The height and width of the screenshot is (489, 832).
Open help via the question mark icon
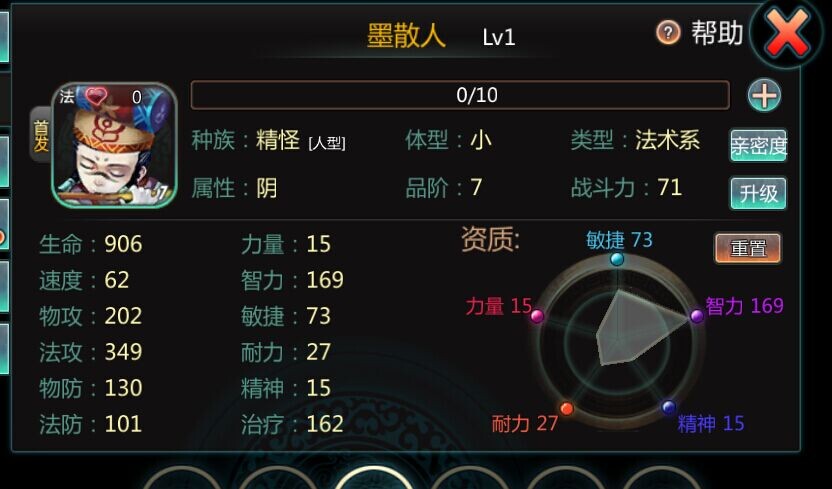tap(668, 33)
